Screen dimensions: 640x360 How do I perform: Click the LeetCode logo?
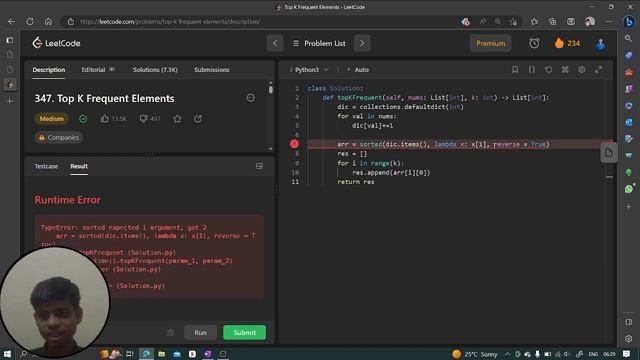pyautogui.click(x=56, y=43)
